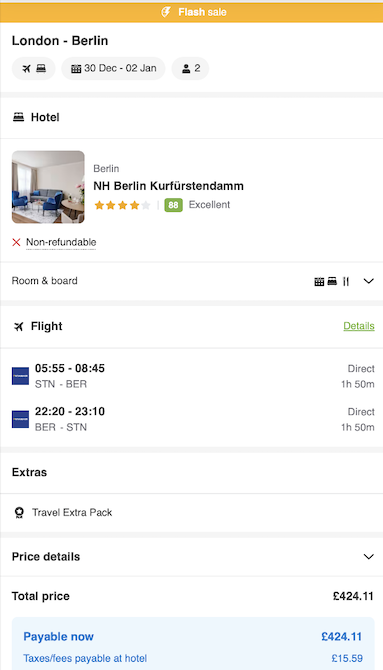Image resolution: width=383 pixels, height=670 pixels.
Task: Expand the Room & board chevron
Action: 368,281
